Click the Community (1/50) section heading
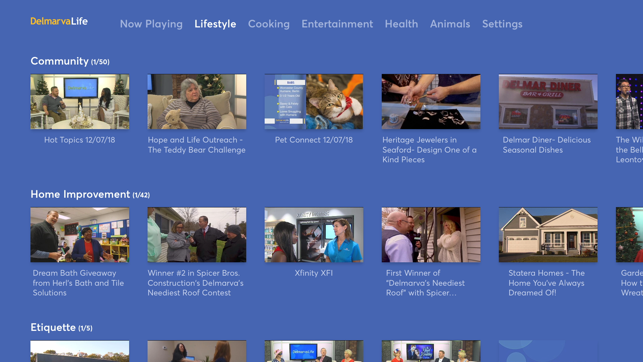Viewport: 643px width, 362px height. [70, 61]
